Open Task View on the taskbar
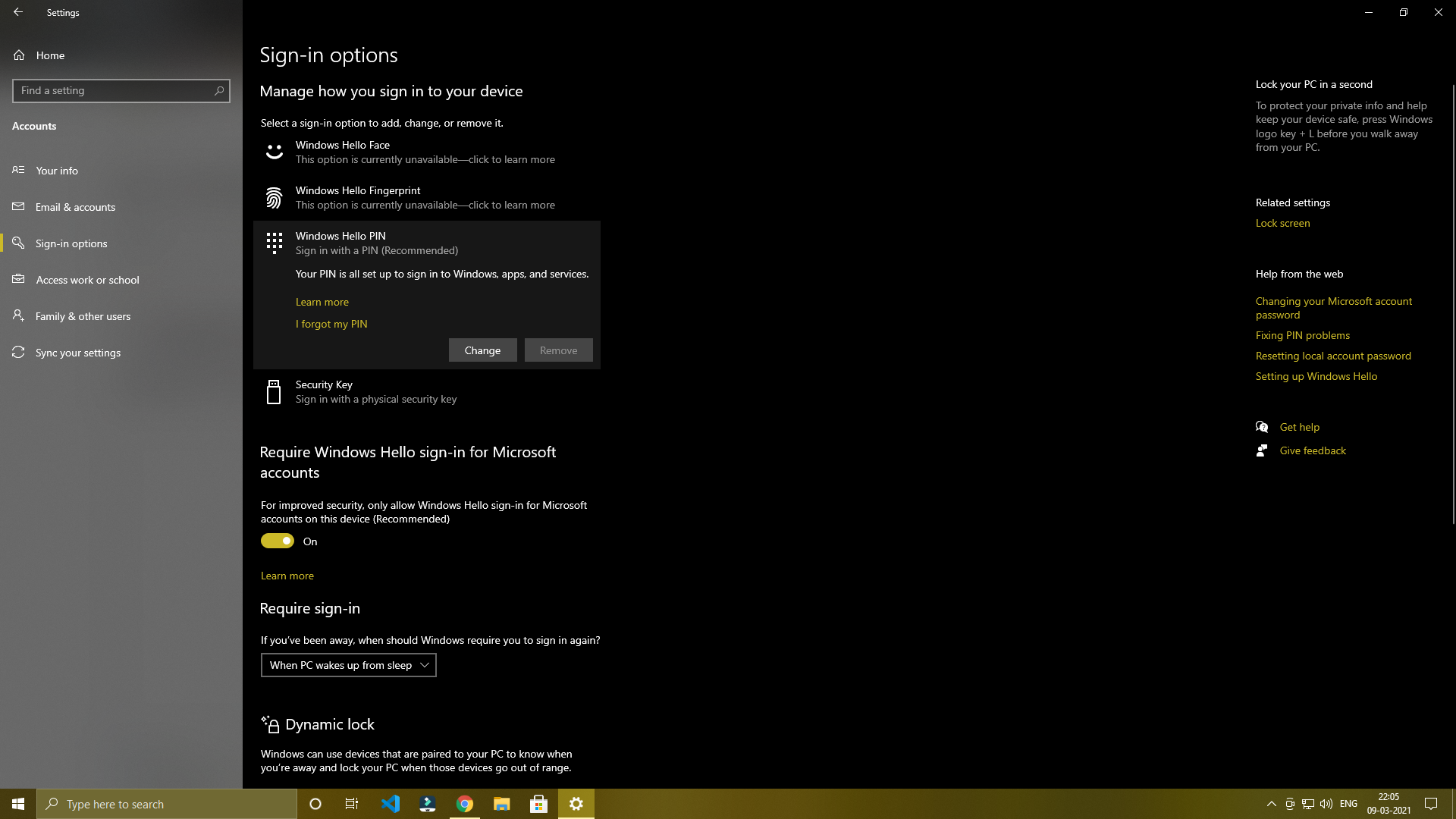 tap(352, 804)
